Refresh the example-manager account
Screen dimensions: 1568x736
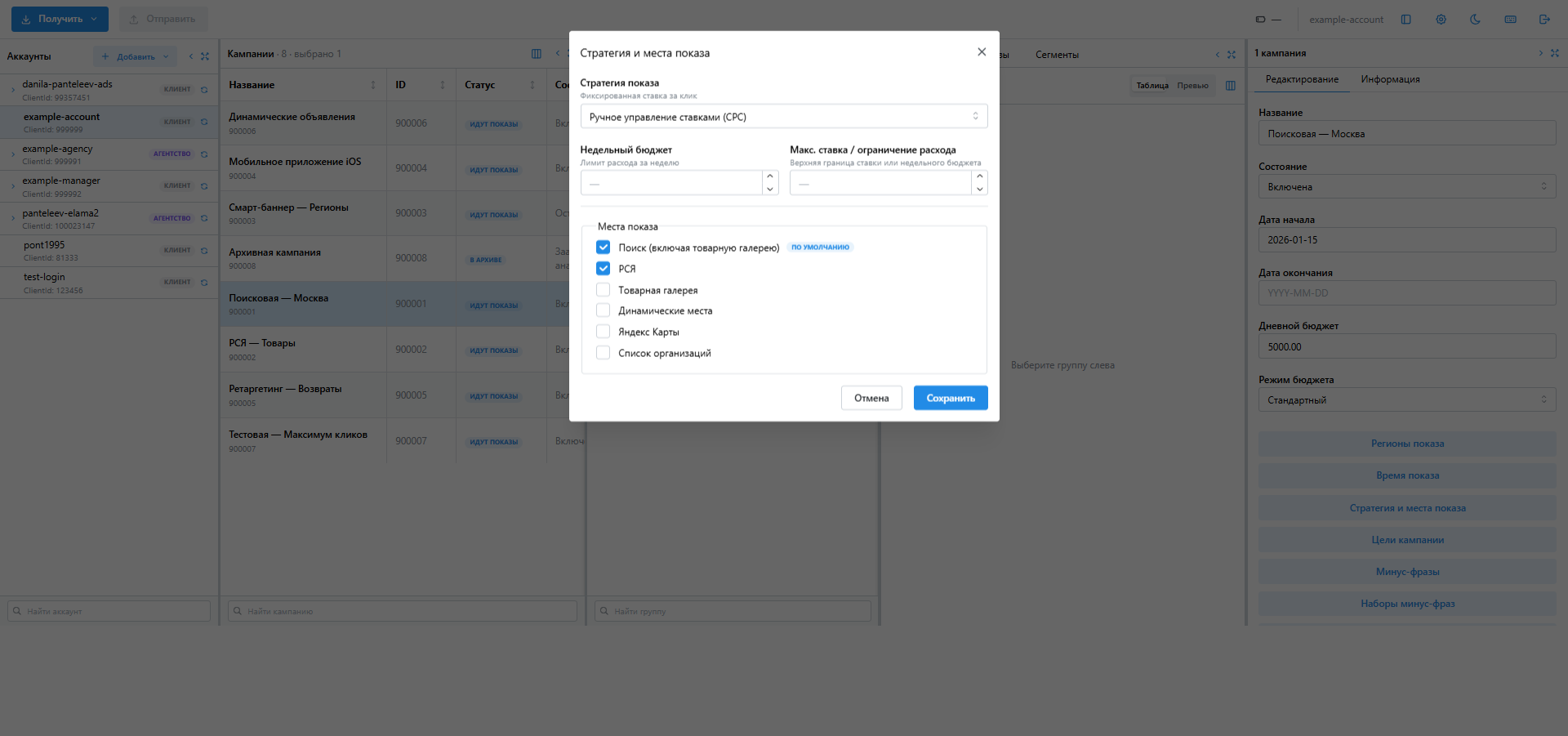204,186
